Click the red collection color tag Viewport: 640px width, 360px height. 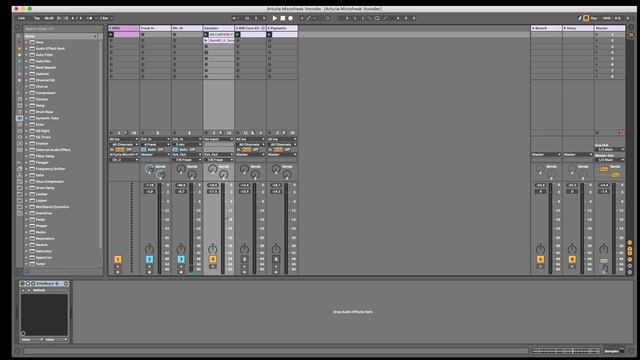click(x=19, y=42)
